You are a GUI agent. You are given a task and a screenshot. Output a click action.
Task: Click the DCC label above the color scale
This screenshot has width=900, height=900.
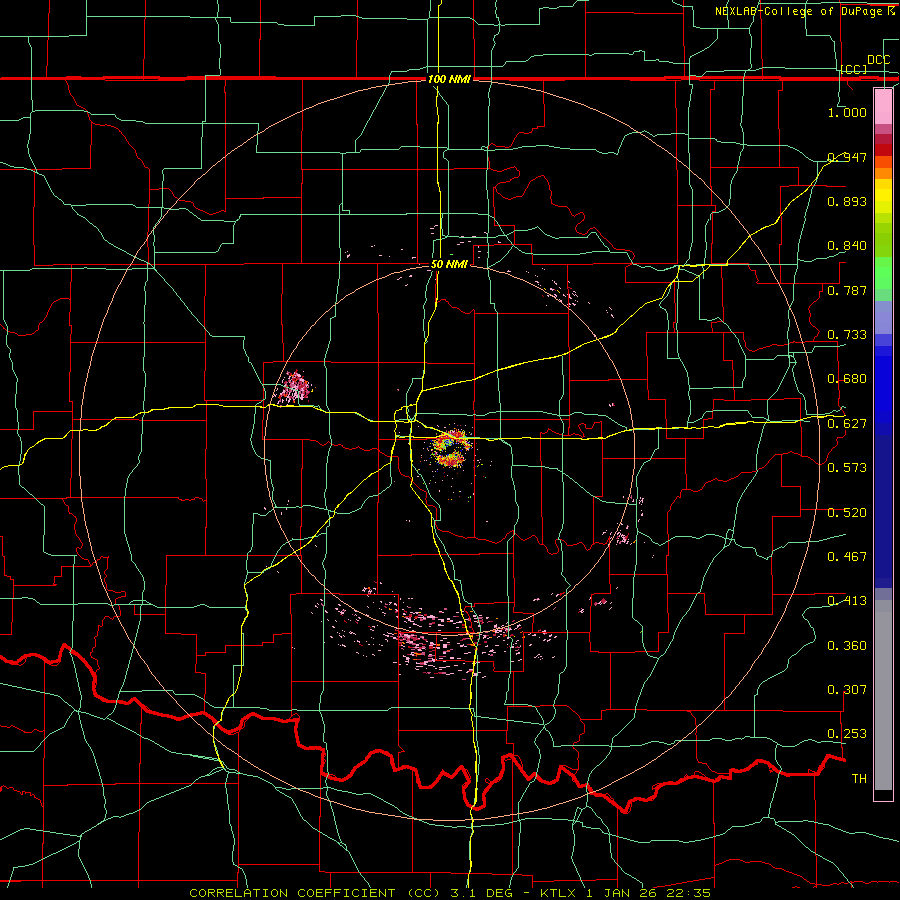click(878, 60)
